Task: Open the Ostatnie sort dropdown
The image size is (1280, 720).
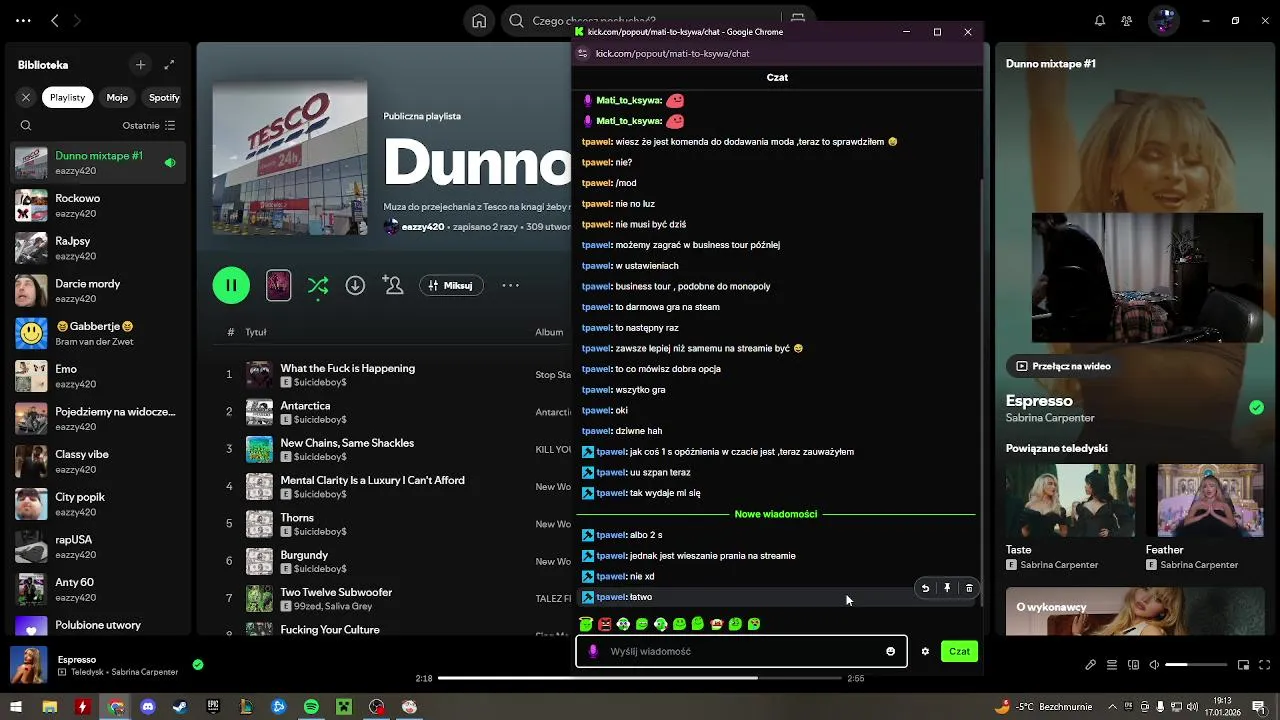Action: (149, 126)
